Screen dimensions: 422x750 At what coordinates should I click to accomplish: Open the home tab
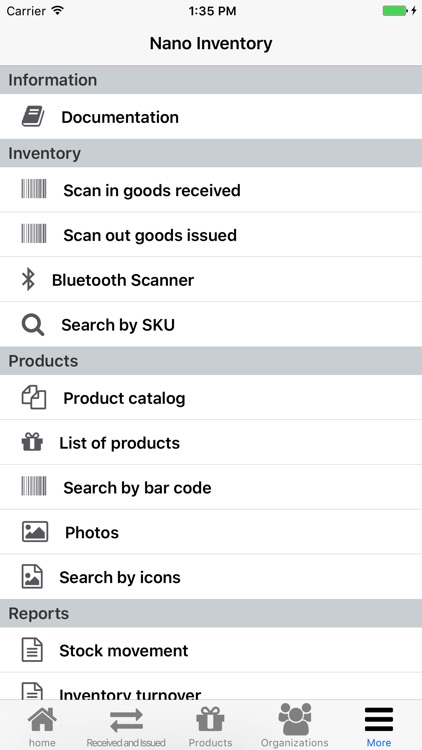point(42,726)
